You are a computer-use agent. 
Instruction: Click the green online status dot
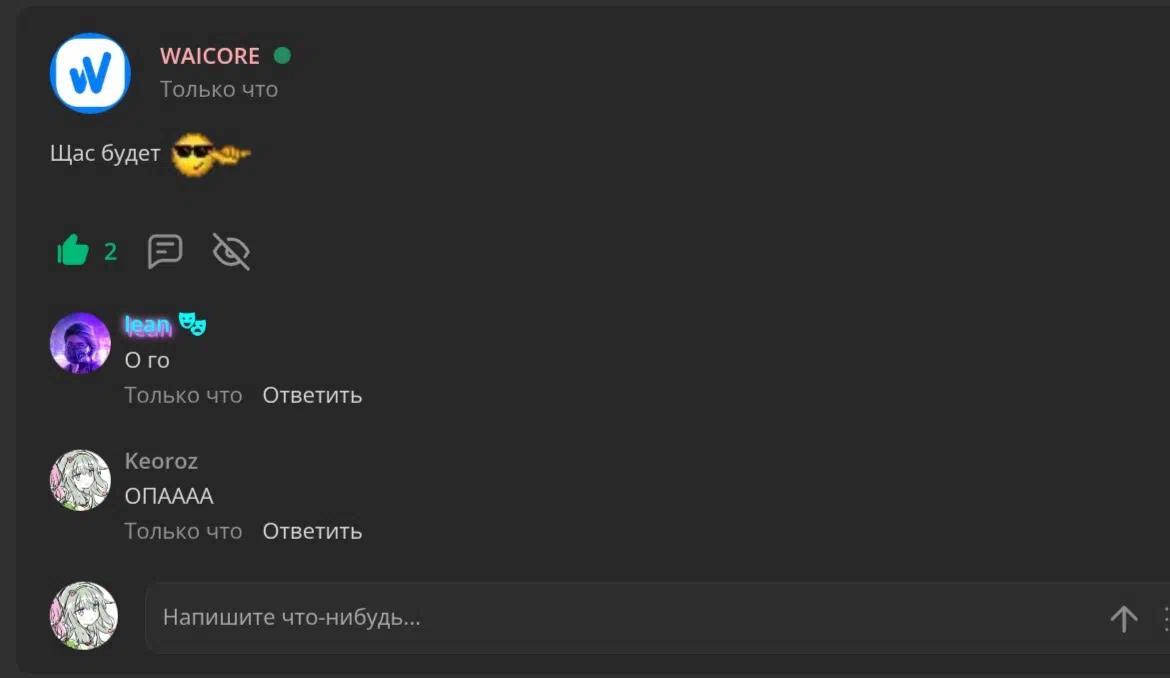coord(282,55)
